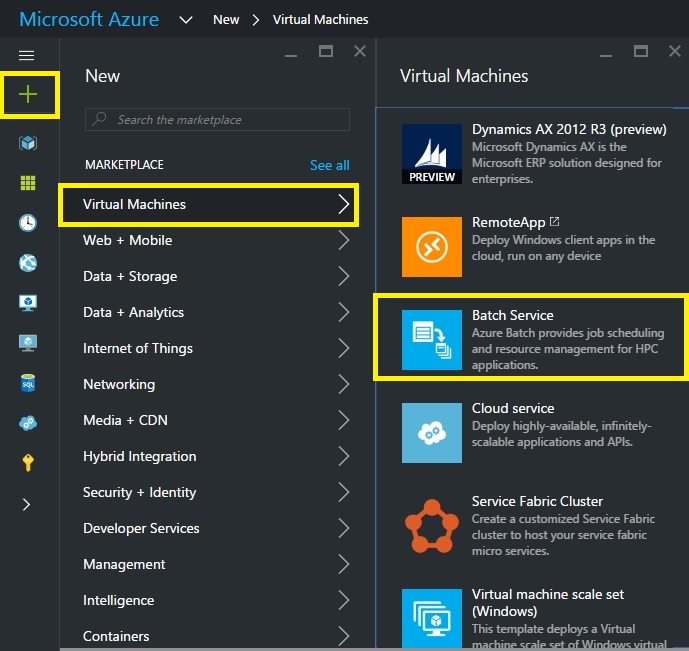
Task: Open the SQL databases icon
Action: (x=28, y=383)
